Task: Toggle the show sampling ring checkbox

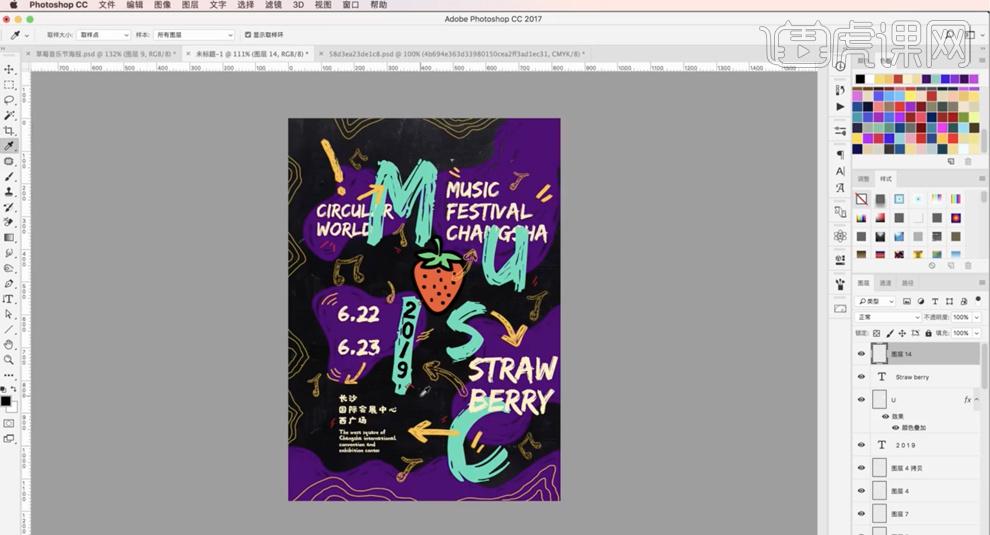Action: 248,35
